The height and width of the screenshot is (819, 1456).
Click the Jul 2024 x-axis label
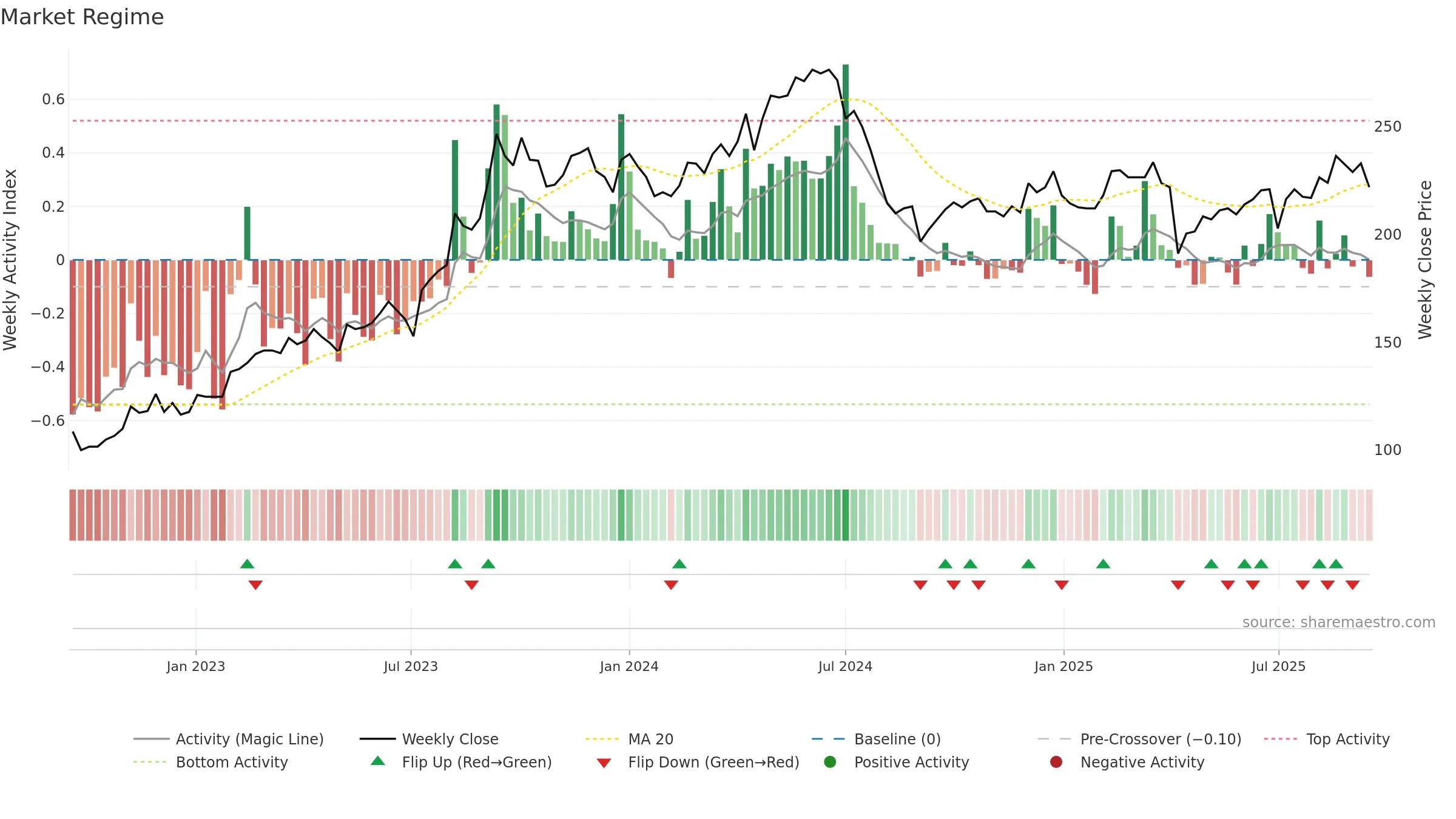845,667
